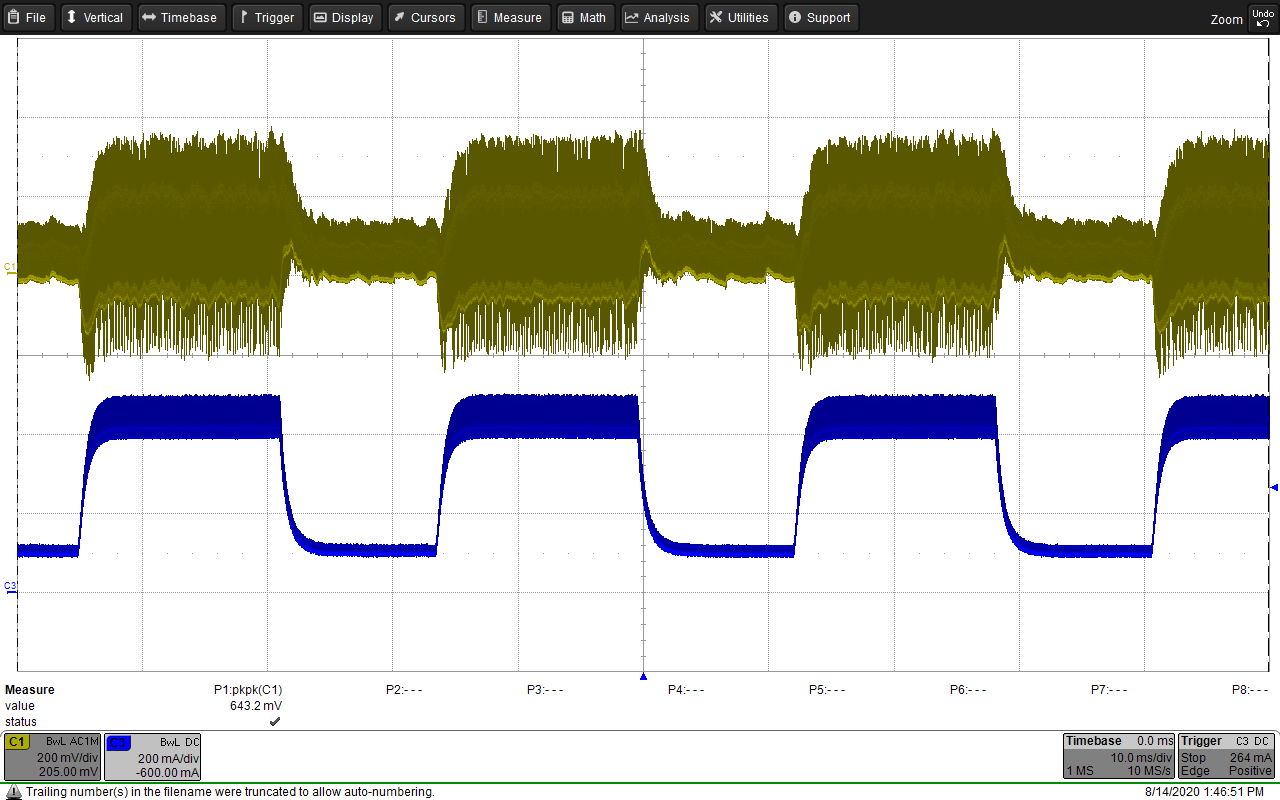Open the Math menu
This screenshot has height=800, width=1280.
coord(585,17)
